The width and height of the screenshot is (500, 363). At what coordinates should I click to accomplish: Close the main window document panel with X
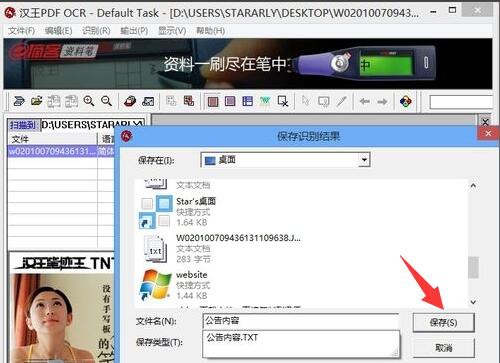(485, 122)
